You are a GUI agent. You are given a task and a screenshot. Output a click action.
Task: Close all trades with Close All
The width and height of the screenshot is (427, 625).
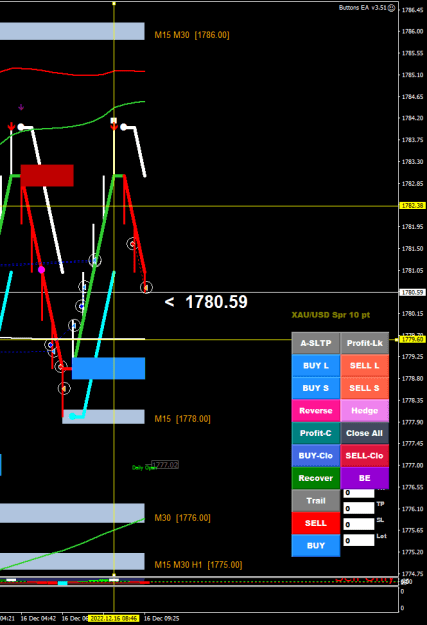[x=364, y=433]
